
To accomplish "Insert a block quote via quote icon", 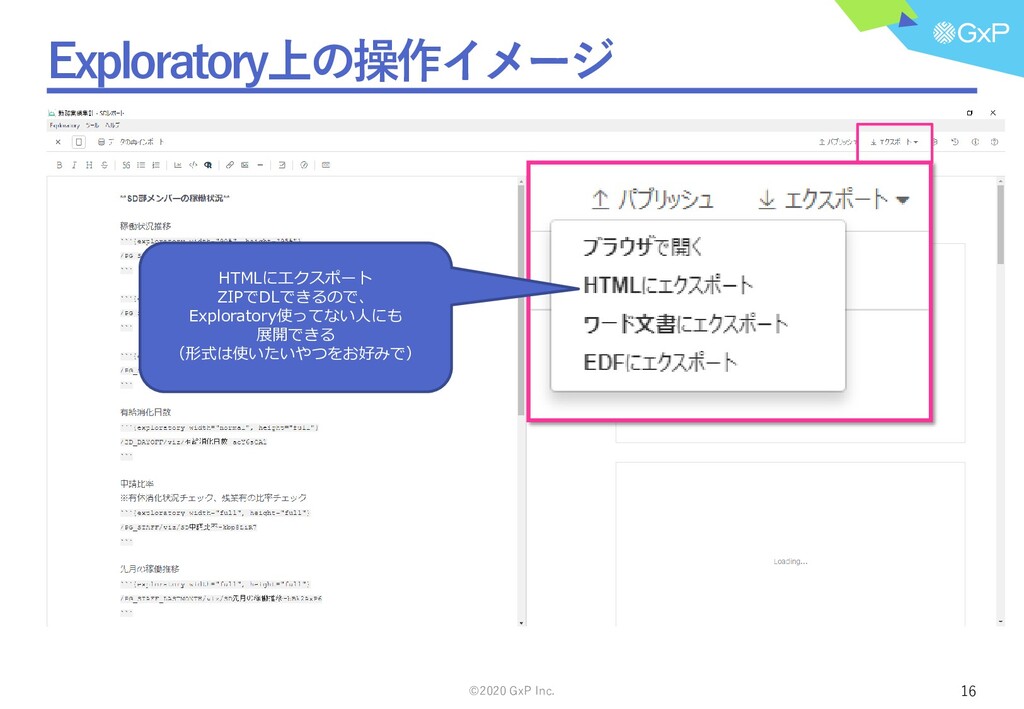I will point(126,165).
